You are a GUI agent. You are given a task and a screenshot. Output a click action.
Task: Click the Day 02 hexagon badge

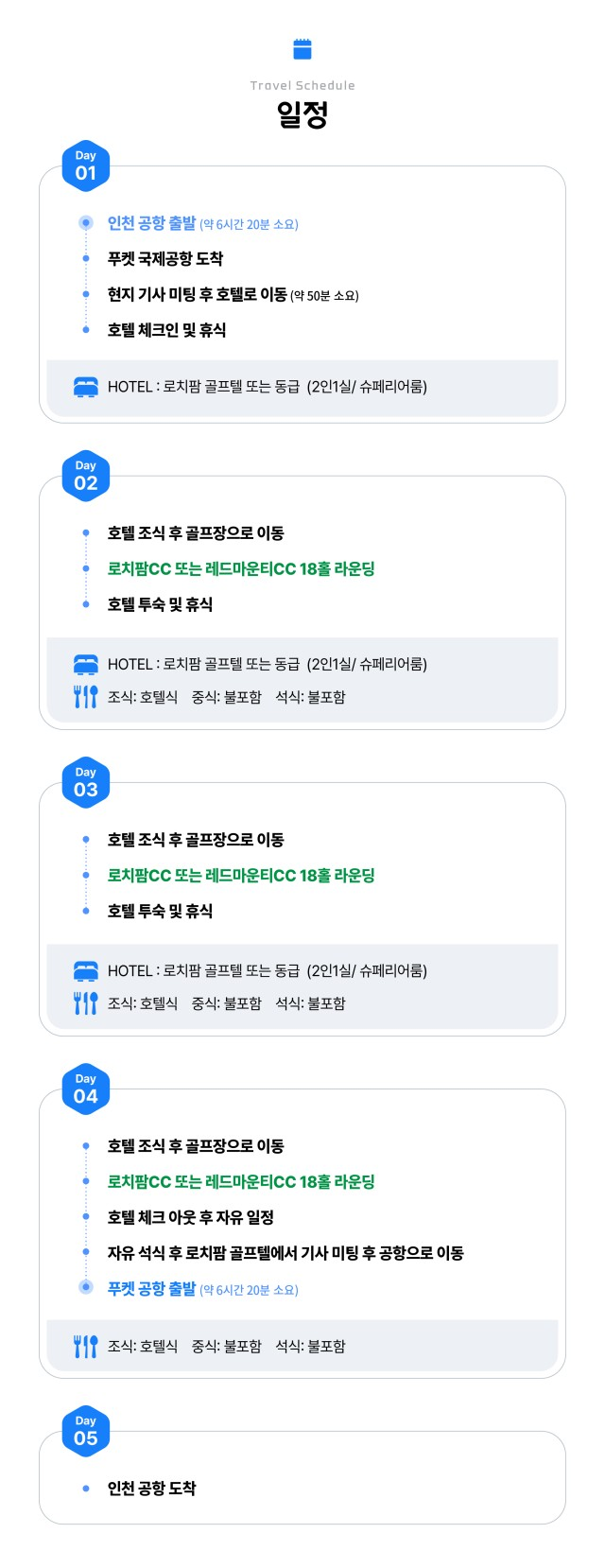click(x=86, y=476)
